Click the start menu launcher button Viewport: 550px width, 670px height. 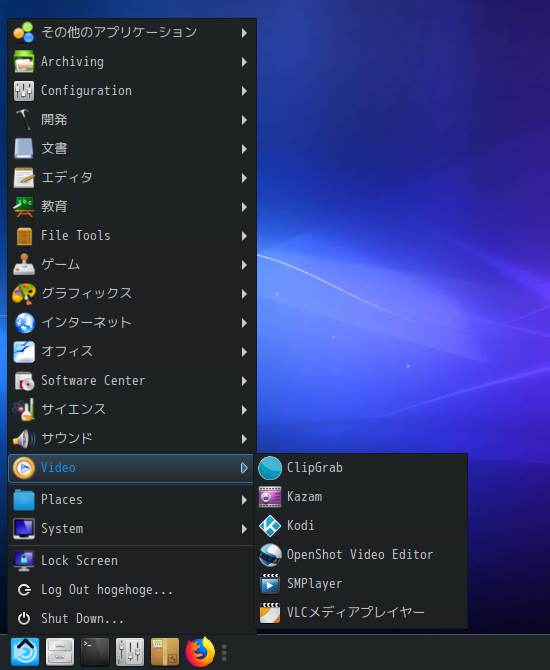pos(25,652)
